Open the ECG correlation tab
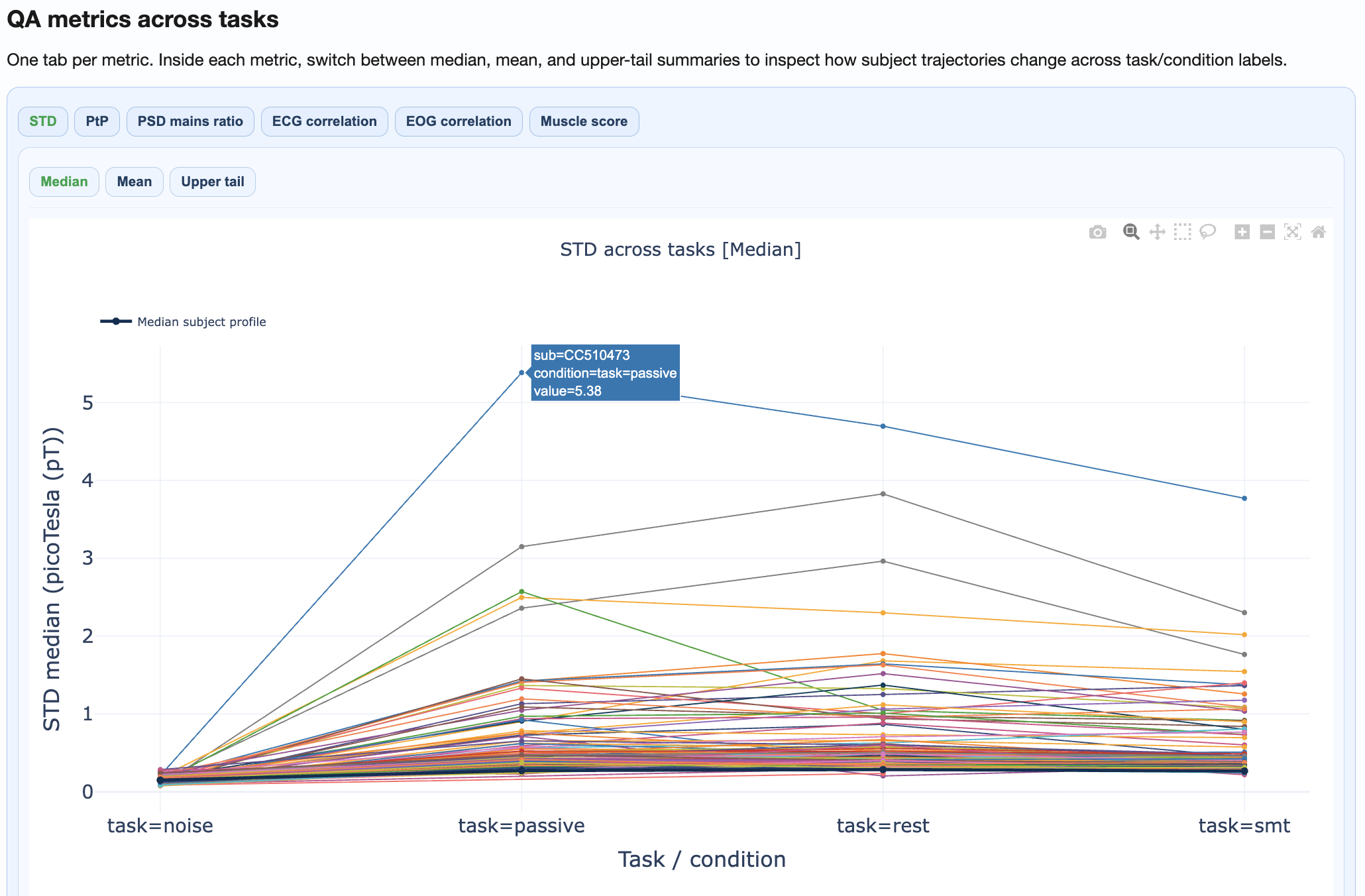1365x896 pixels. (x=324, y=121)
